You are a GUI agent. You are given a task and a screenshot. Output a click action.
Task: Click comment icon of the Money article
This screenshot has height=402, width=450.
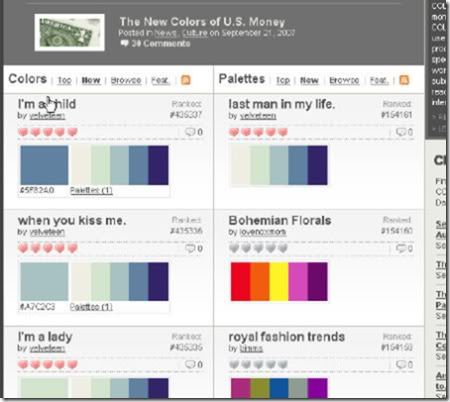[124, 43]
